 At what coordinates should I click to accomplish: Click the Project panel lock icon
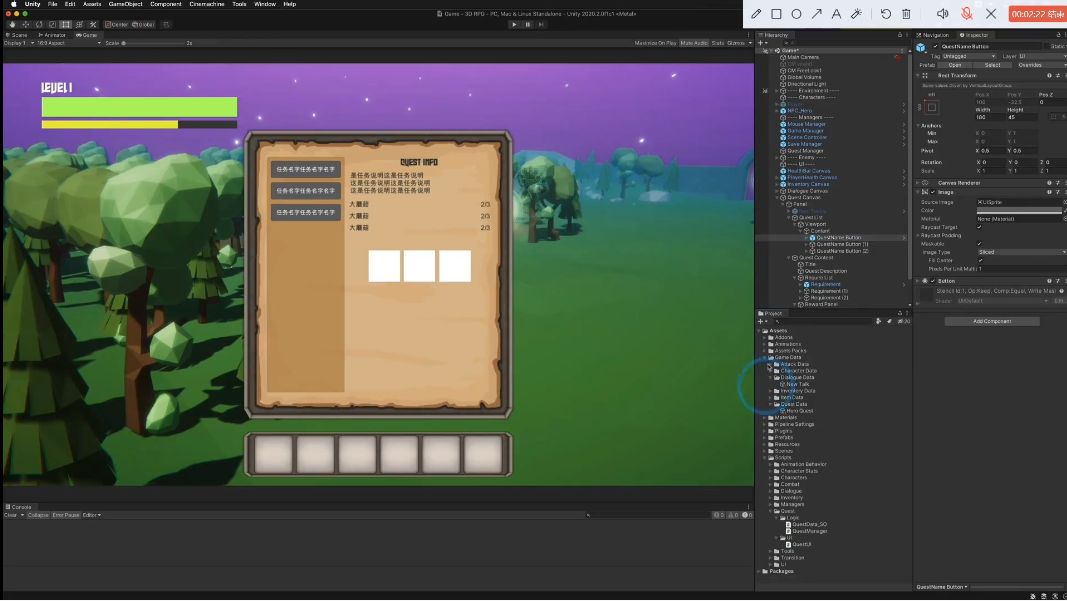click(900, 313)
